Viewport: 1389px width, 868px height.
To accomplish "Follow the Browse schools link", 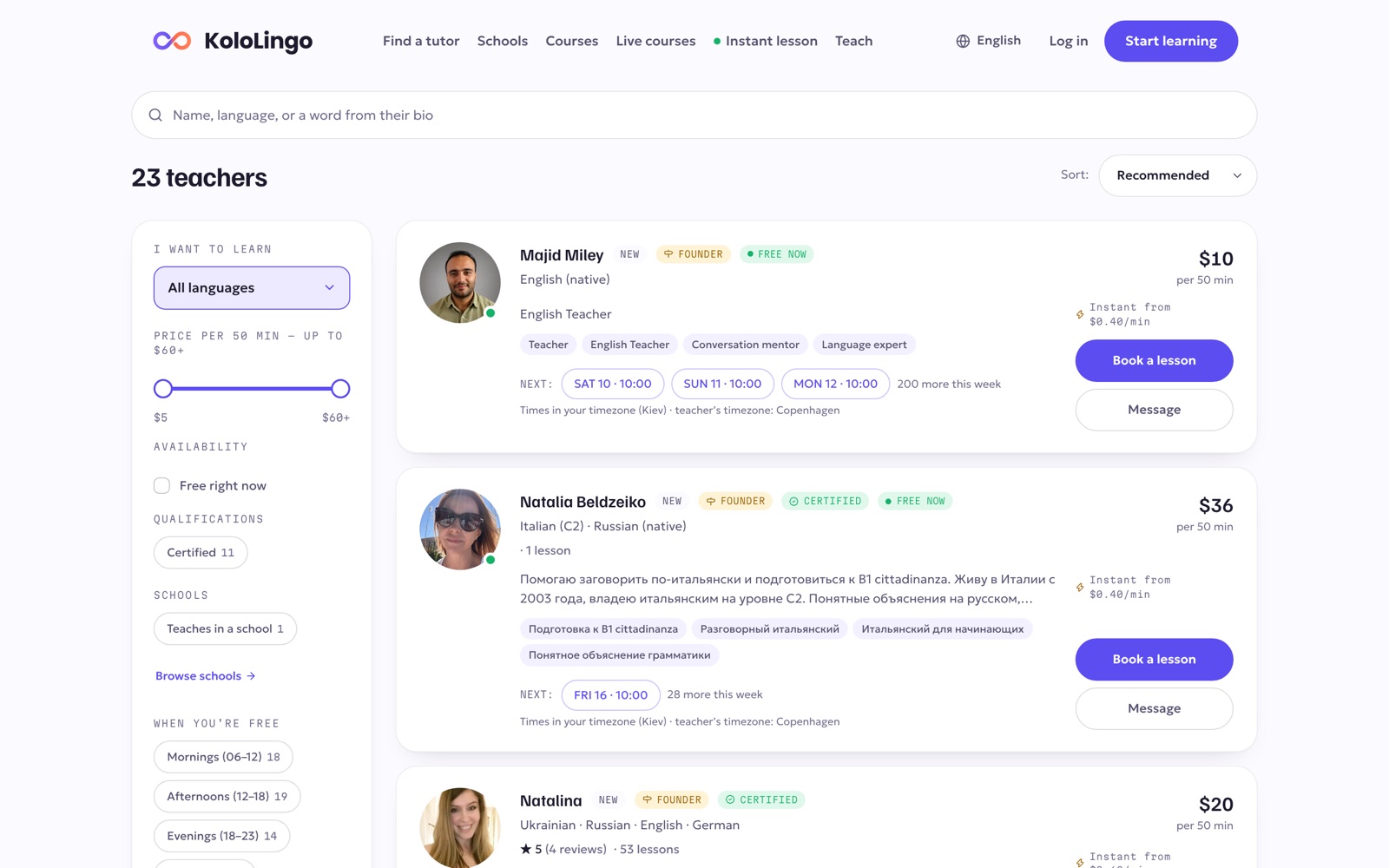I will [205, 675].
